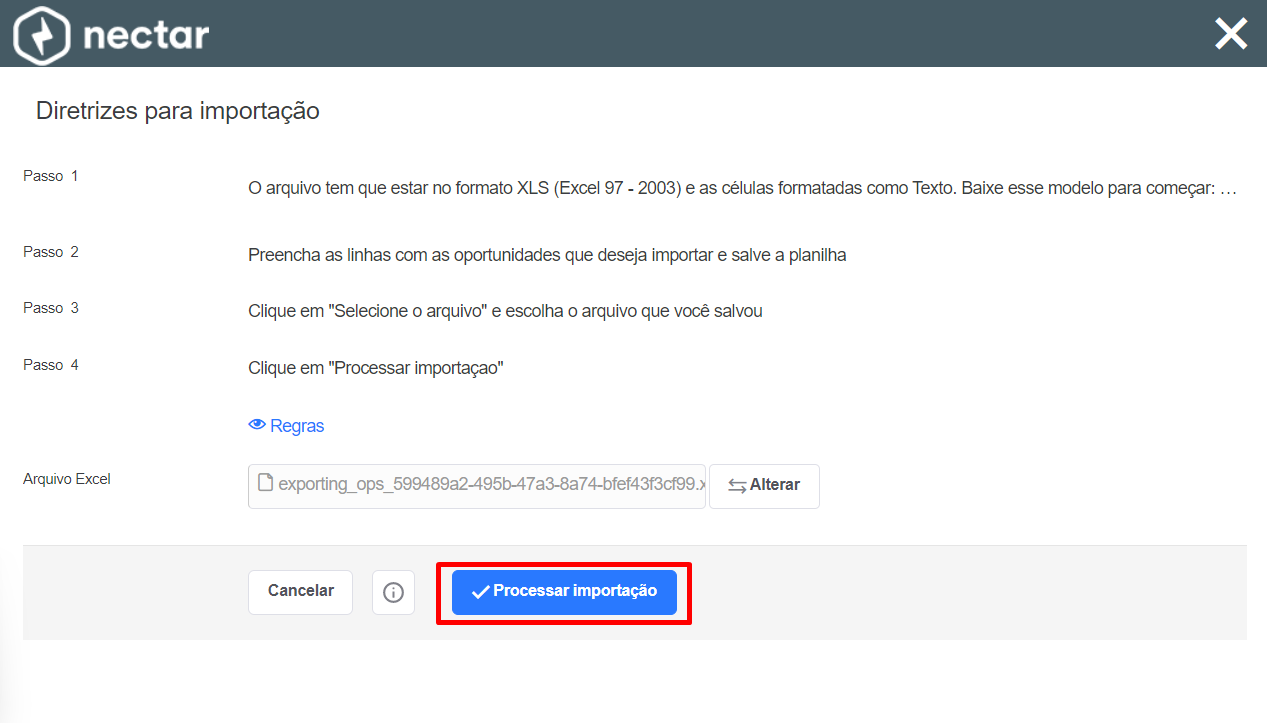Select the Passo 4 instruction text
Image resolution: width=1267 pixels, height=723 pixels.
pyautogui.click(x=375, y=368)
